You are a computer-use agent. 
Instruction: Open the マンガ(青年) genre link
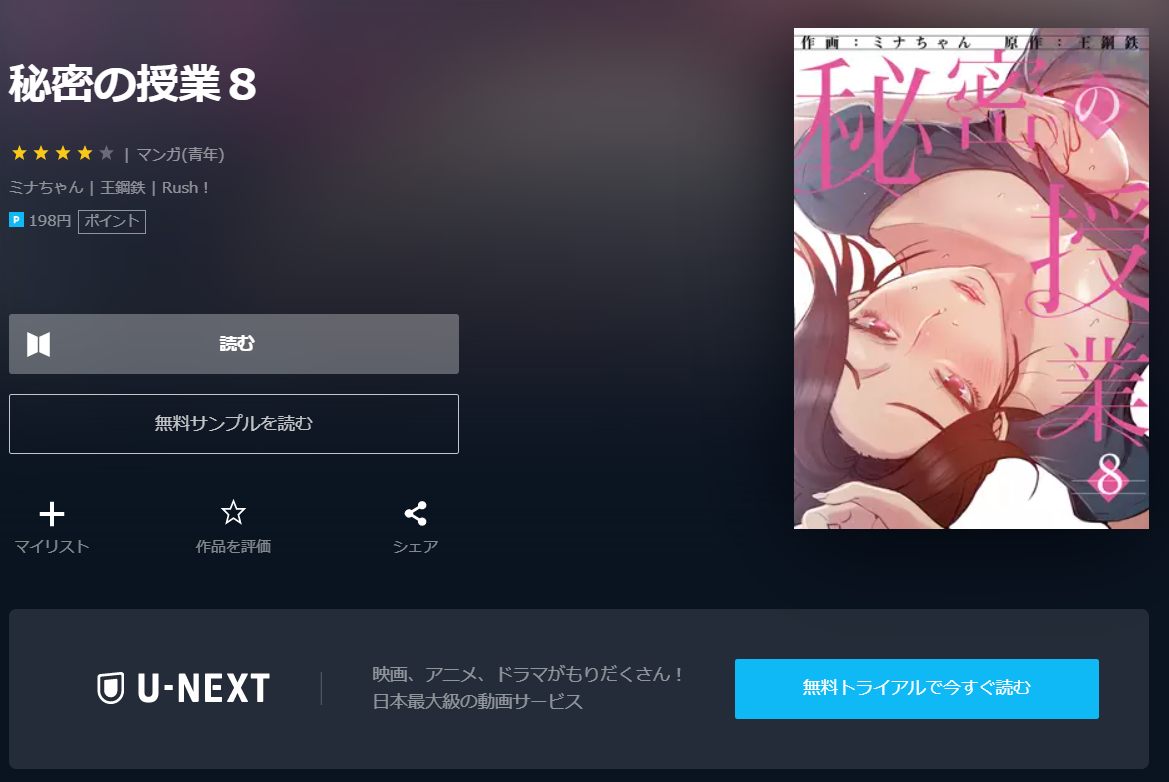[180, 154]
